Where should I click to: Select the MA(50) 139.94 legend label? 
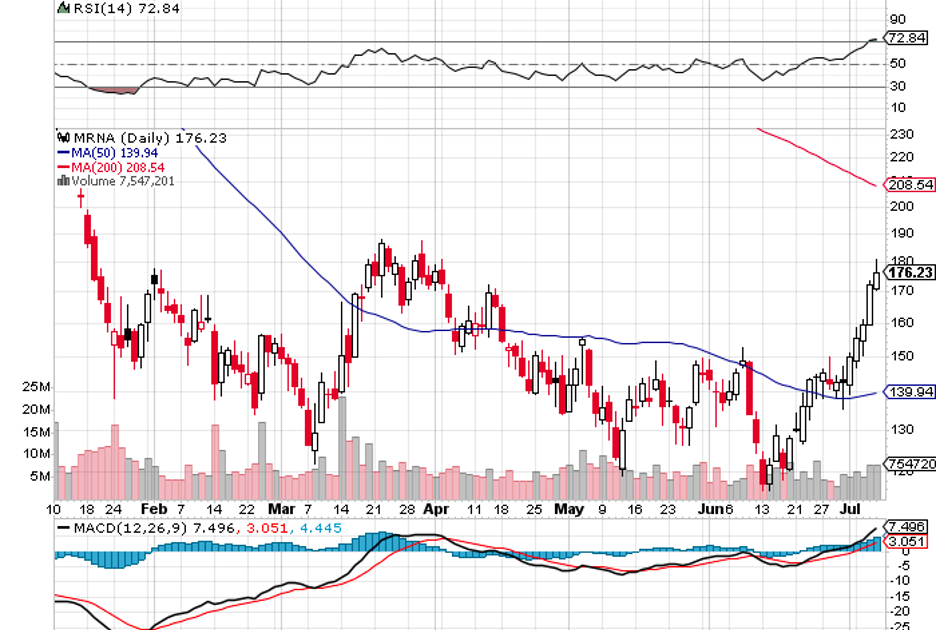click(x=108, y=152)
